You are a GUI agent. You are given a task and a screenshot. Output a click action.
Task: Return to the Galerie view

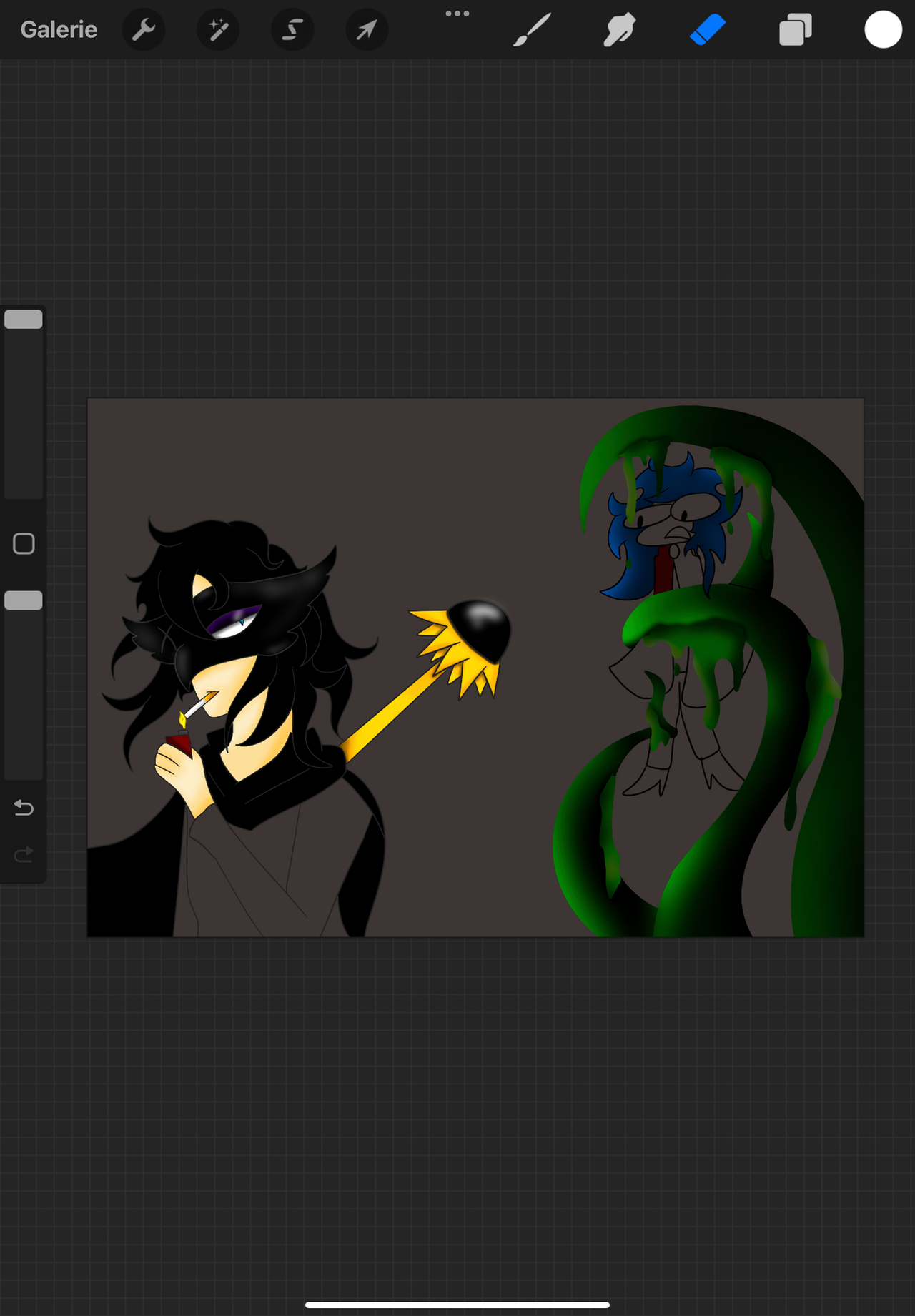click(59, 29)
